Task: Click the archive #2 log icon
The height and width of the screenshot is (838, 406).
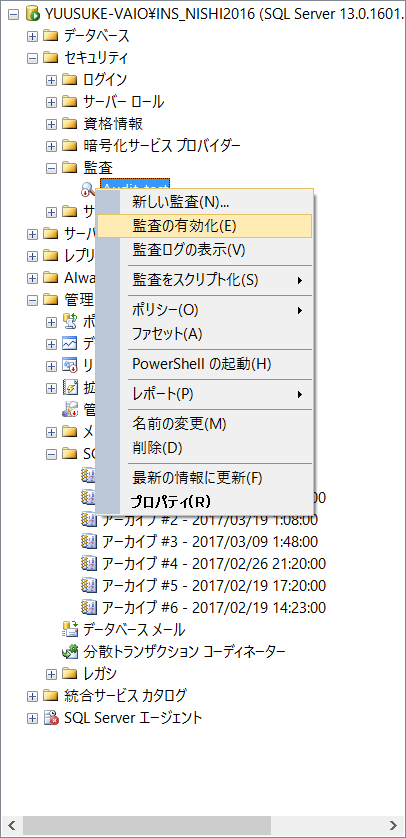Action: [x=89, y=519]
